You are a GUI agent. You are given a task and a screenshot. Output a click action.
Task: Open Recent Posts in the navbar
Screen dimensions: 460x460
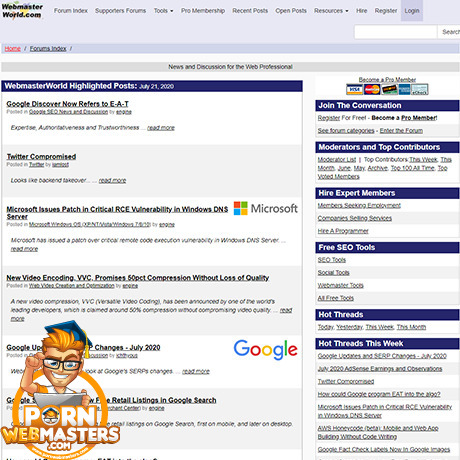click(250, 11)
